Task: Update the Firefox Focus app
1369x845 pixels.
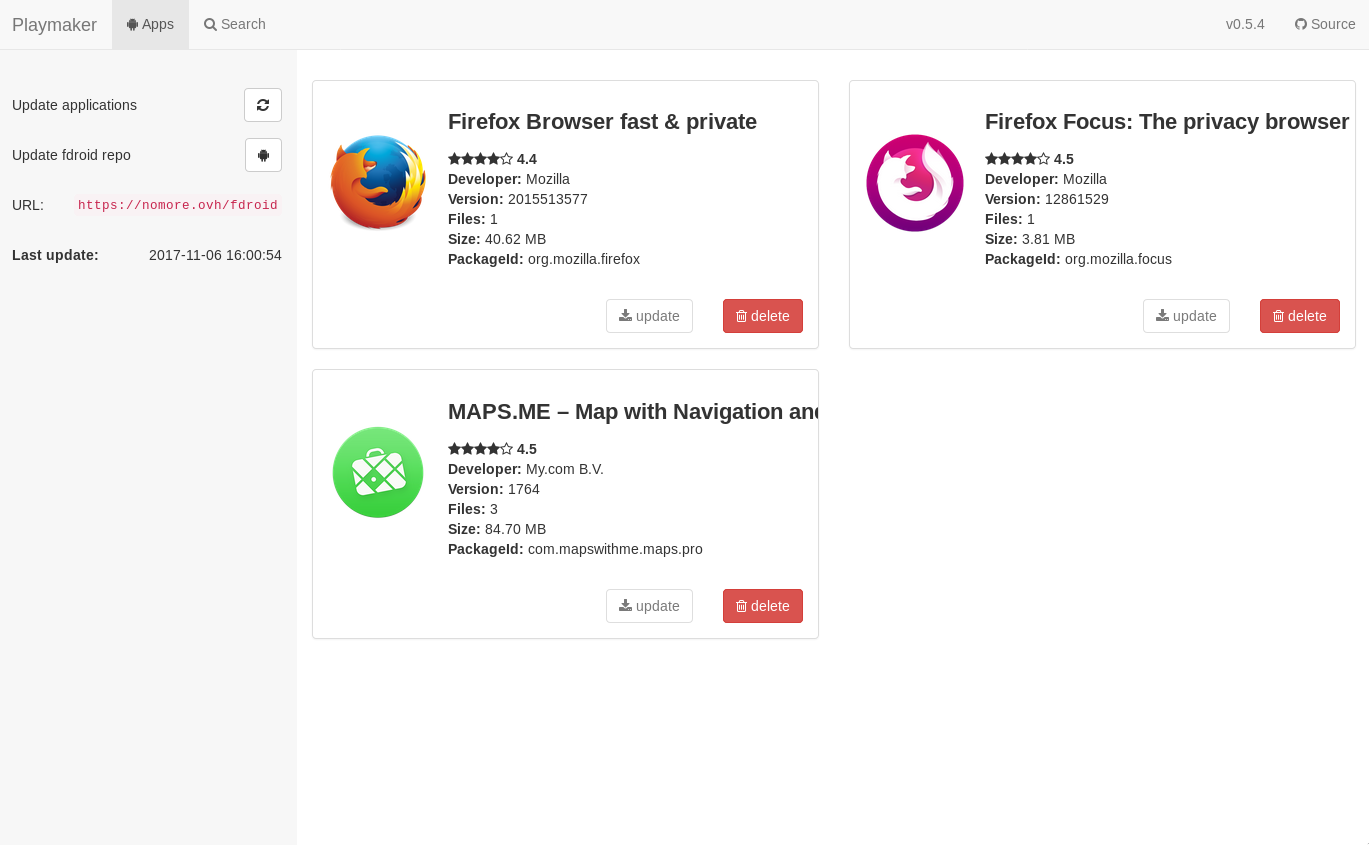Action: pyautogui.click(x=1186, y=316)
